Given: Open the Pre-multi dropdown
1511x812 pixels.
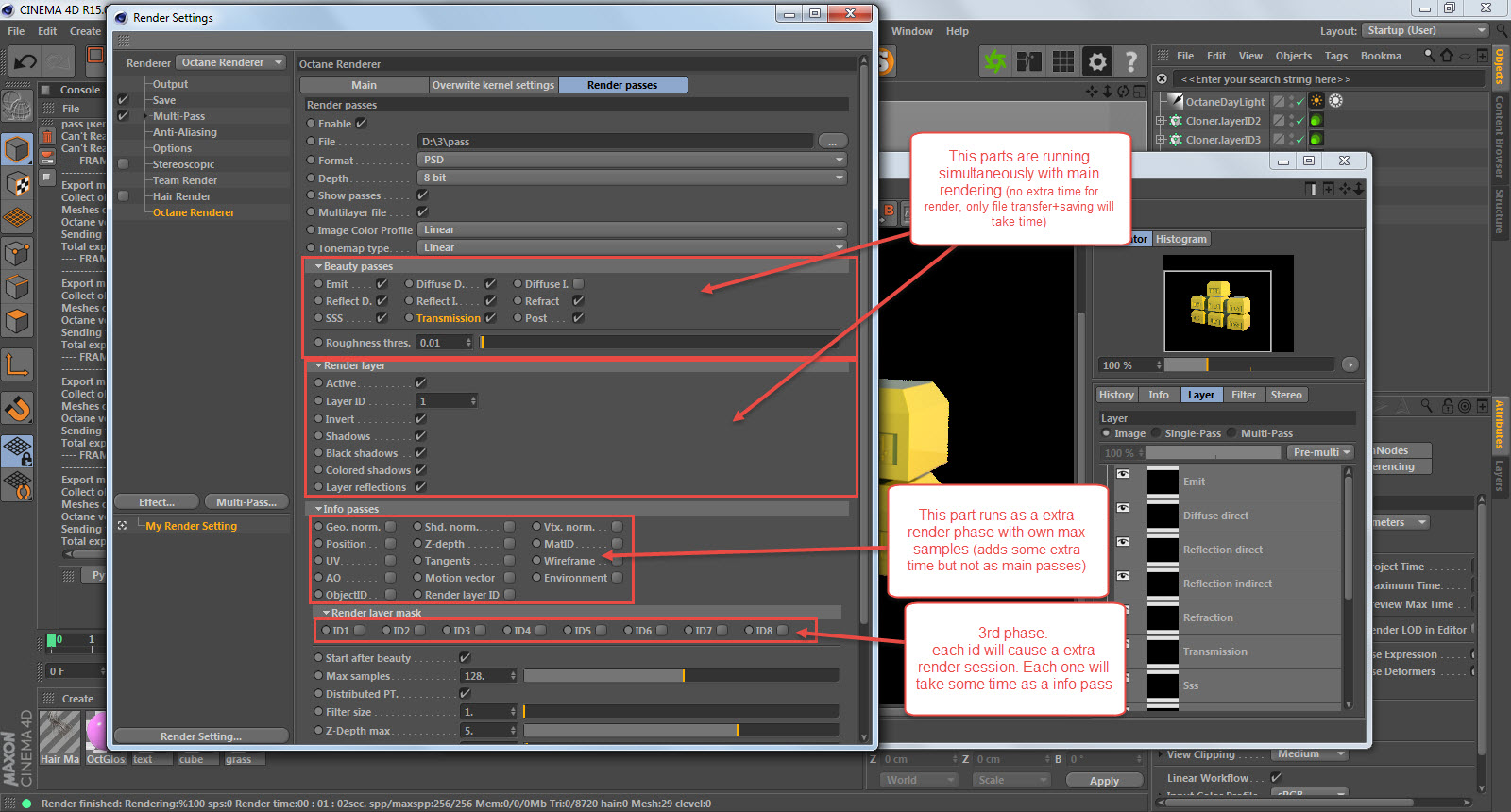Looking at the screenshot, I should click(x=1321, y=452).
